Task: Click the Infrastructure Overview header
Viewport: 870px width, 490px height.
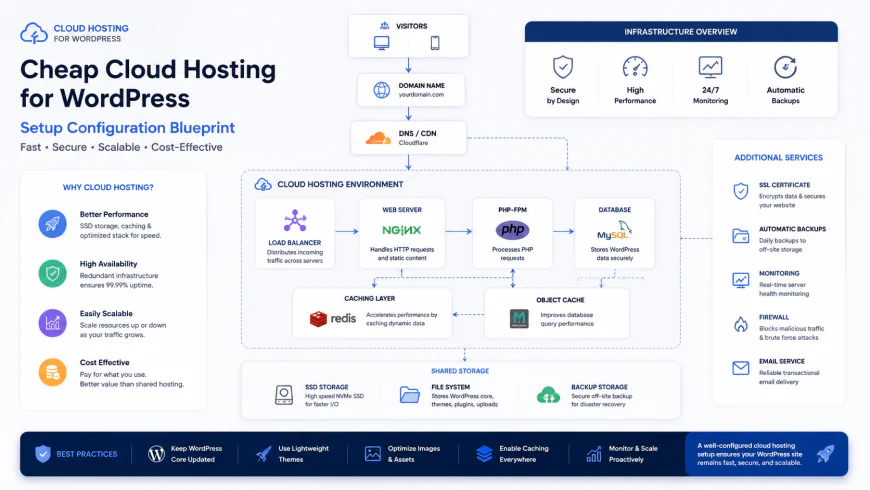Action: coord(681,32)
